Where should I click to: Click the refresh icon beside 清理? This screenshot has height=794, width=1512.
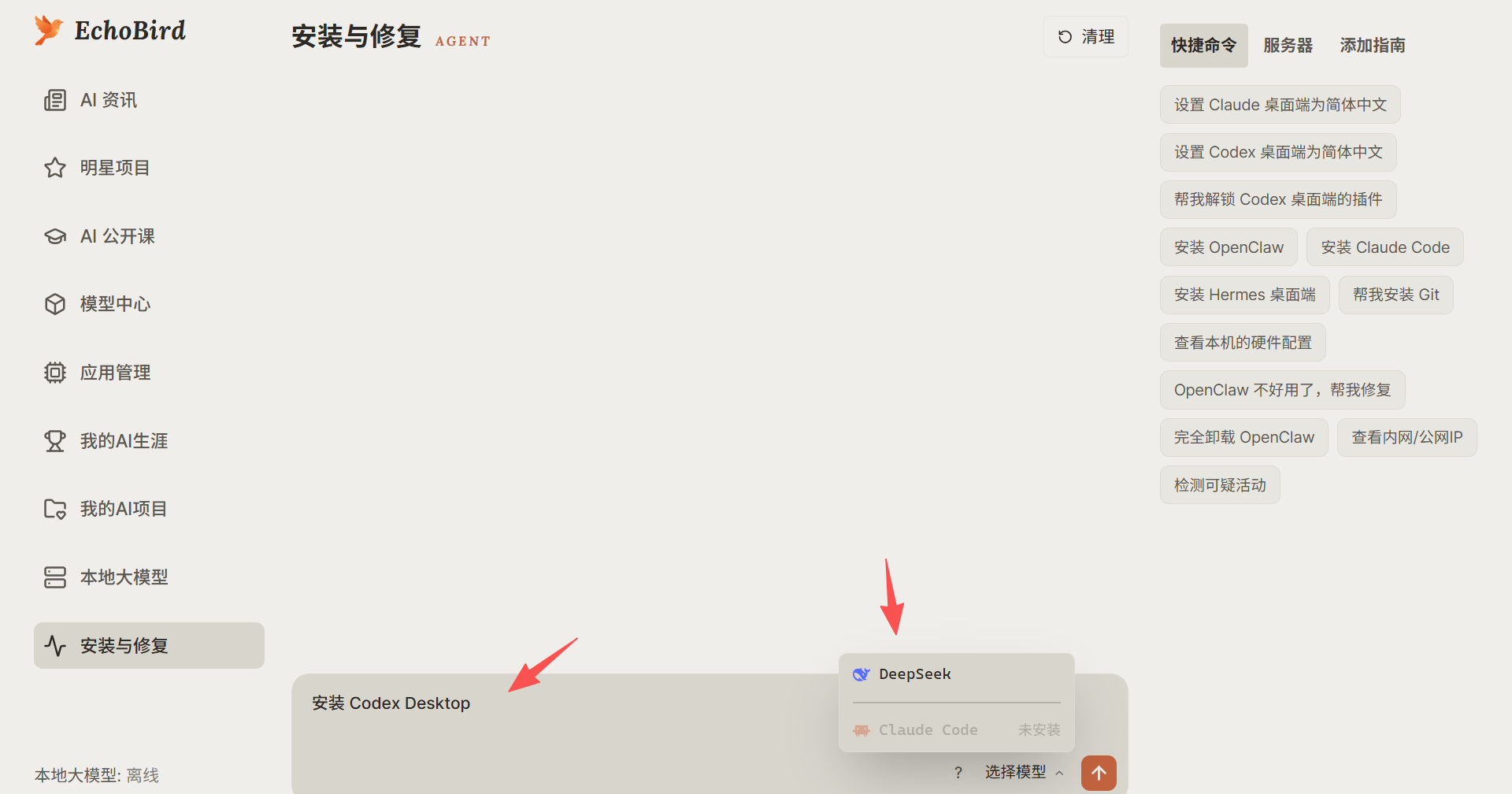[1065, 37]
